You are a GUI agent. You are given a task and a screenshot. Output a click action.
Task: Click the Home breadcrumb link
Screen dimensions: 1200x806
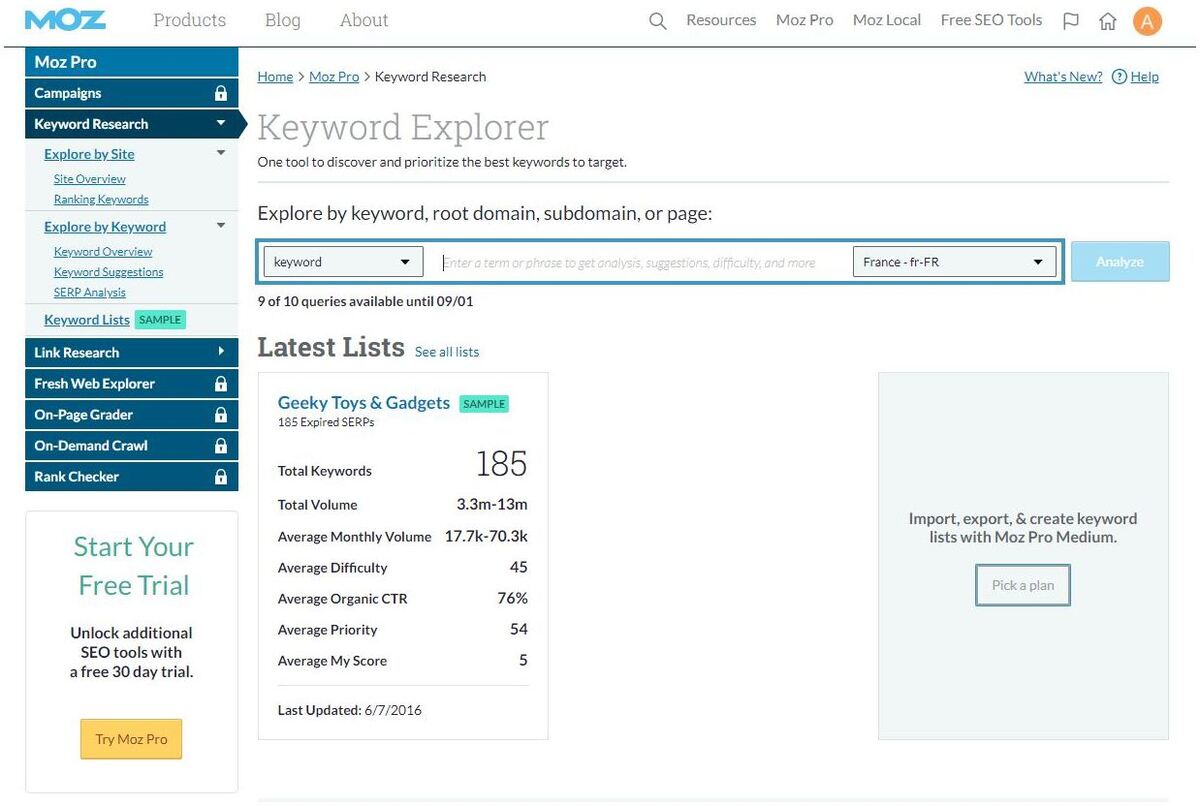275,77
